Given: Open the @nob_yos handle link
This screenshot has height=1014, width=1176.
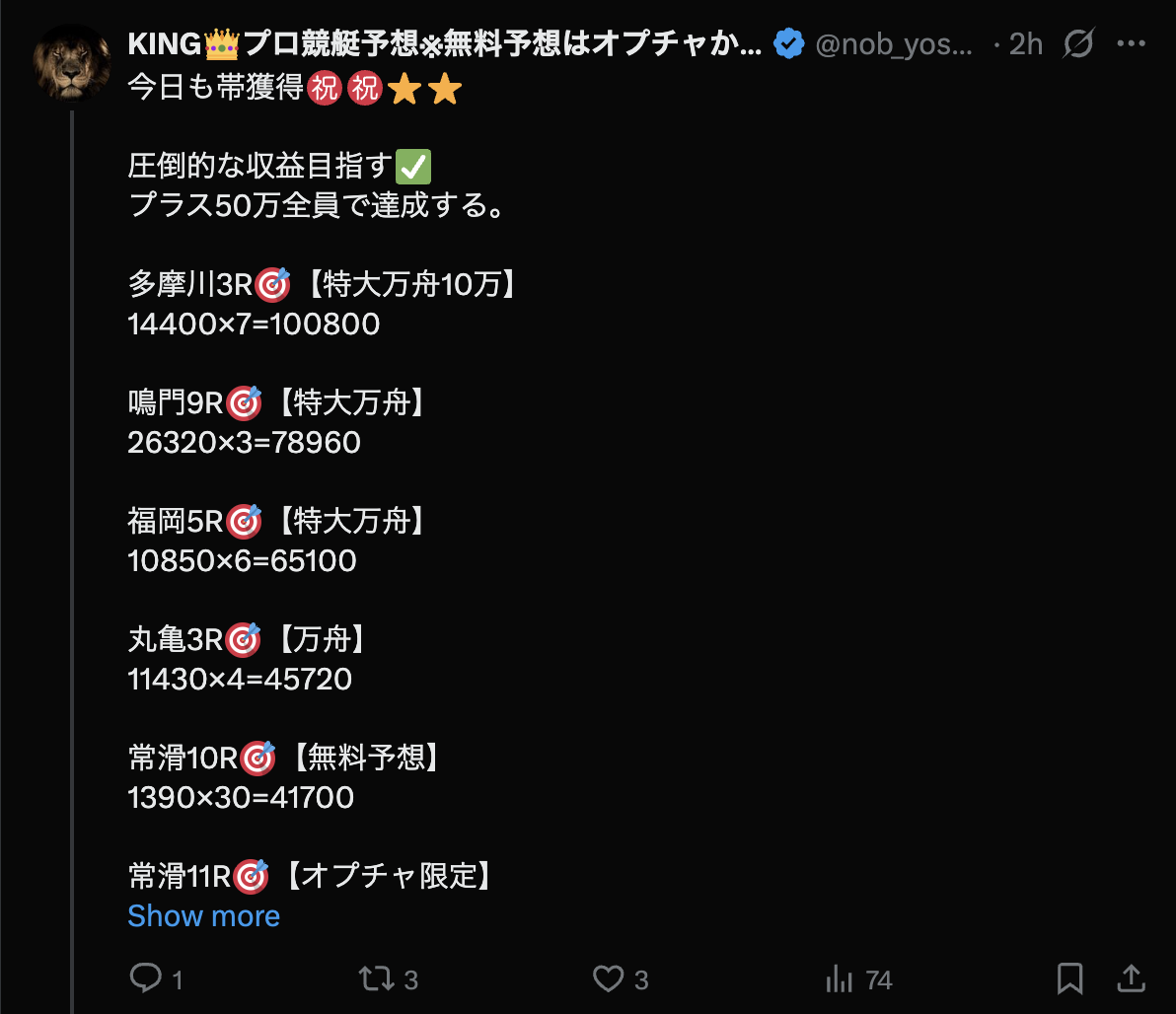Looking at the screenshot, I should (x=895, y=43).
